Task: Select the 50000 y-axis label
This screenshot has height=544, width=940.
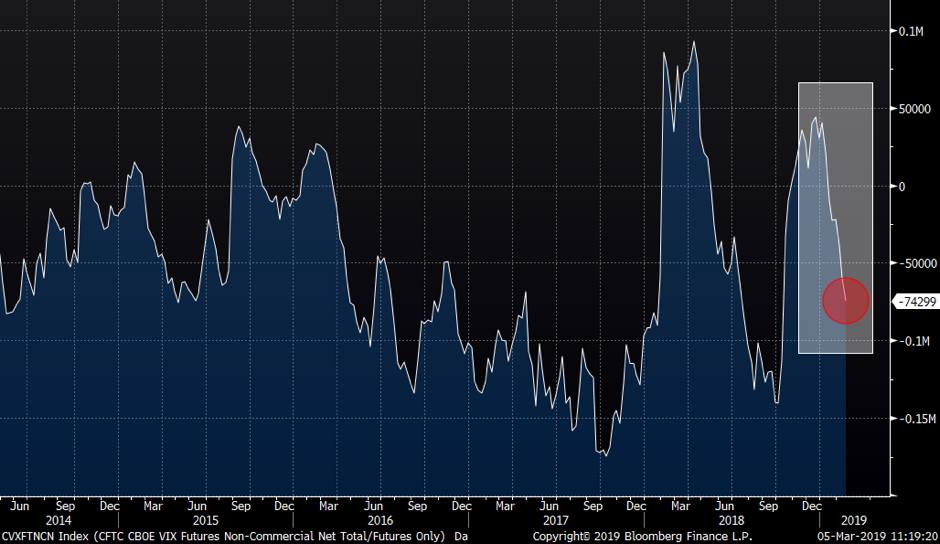Action: tap(914, 109)
